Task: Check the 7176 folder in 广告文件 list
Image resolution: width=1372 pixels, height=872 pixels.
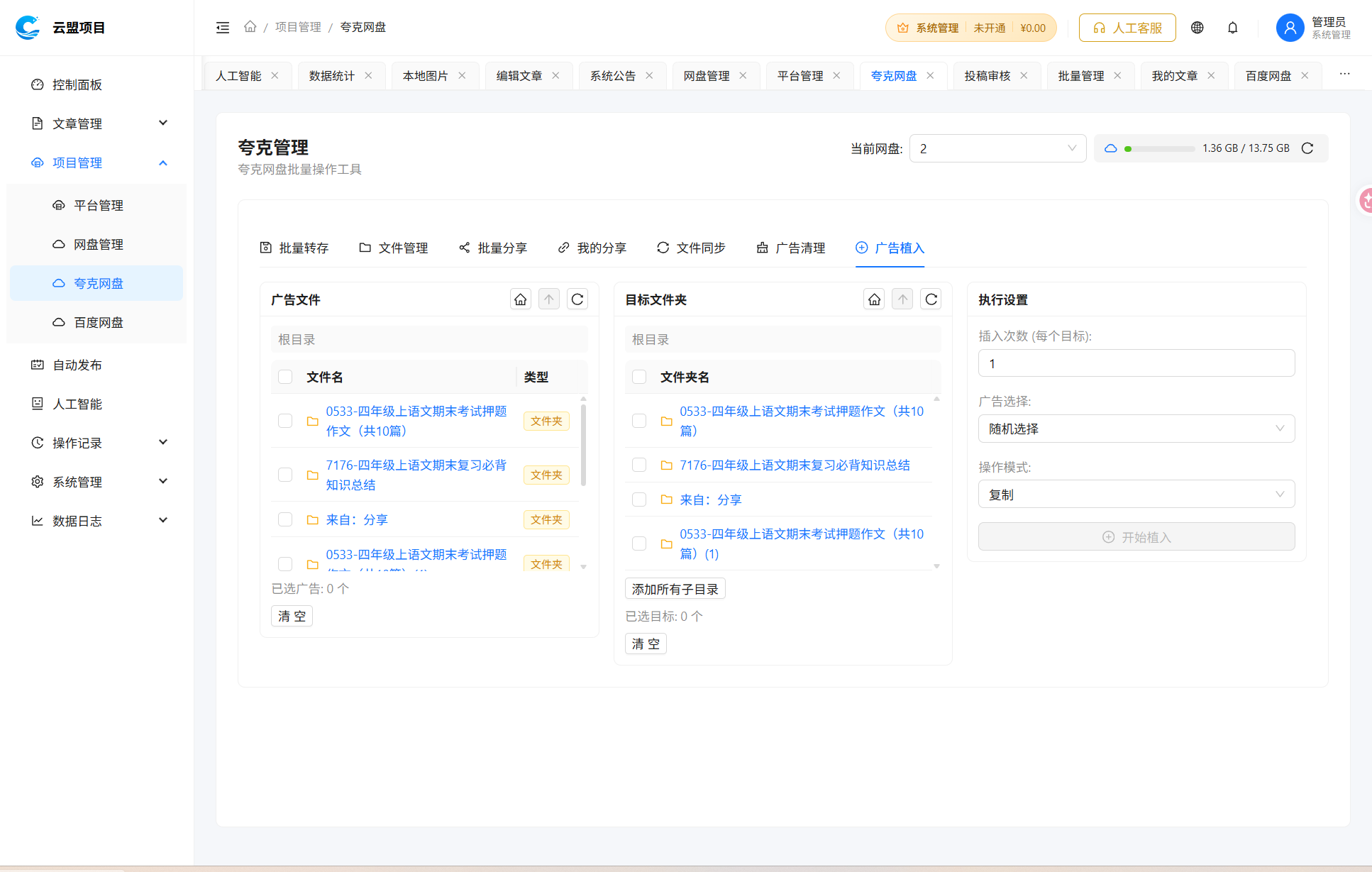Action: pos(285,475)
